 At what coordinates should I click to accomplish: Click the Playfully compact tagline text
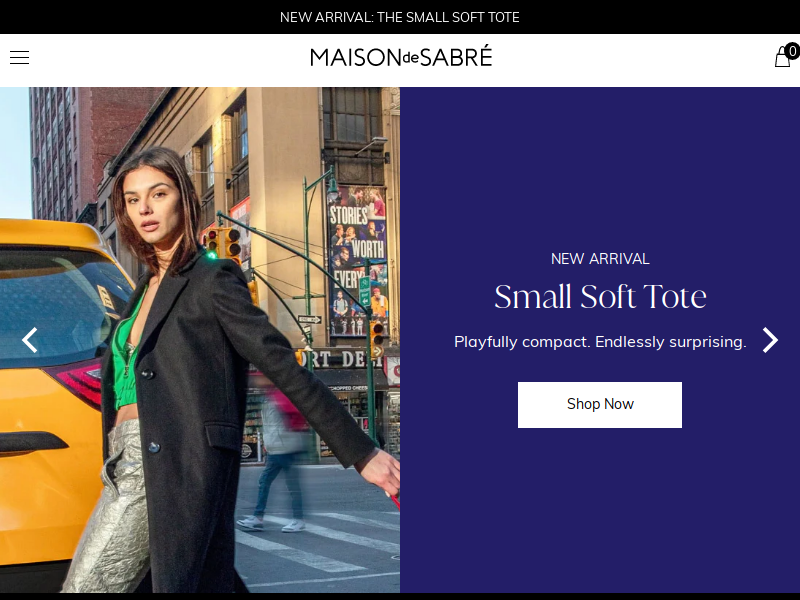pos(600,342)
